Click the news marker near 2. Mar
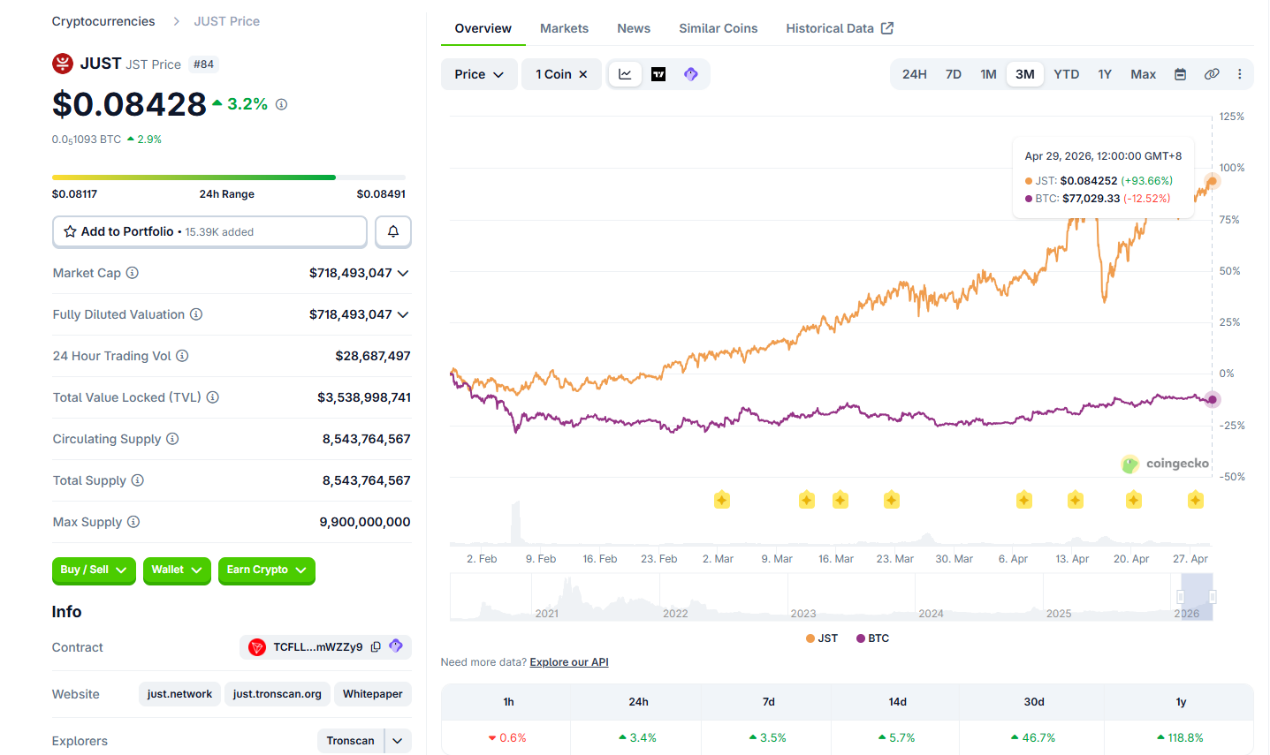 (721, 500)
